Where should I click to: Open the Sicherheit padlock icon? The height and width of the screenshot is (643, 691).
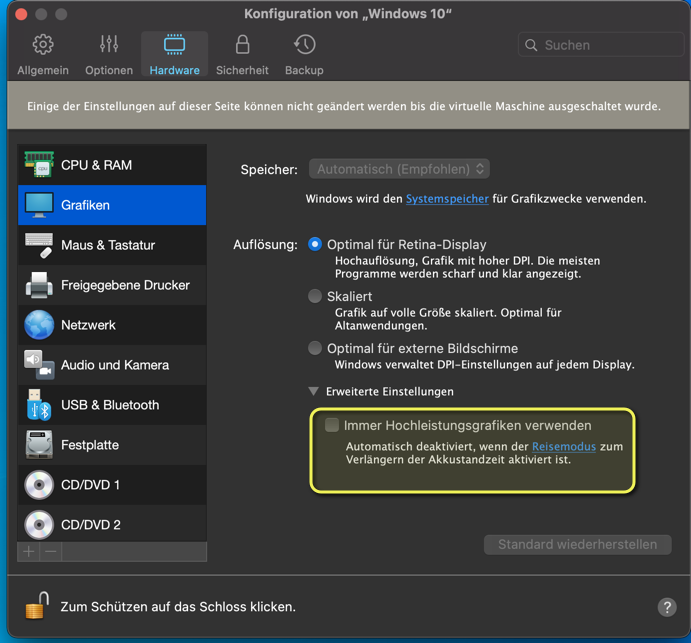(242, 44)
